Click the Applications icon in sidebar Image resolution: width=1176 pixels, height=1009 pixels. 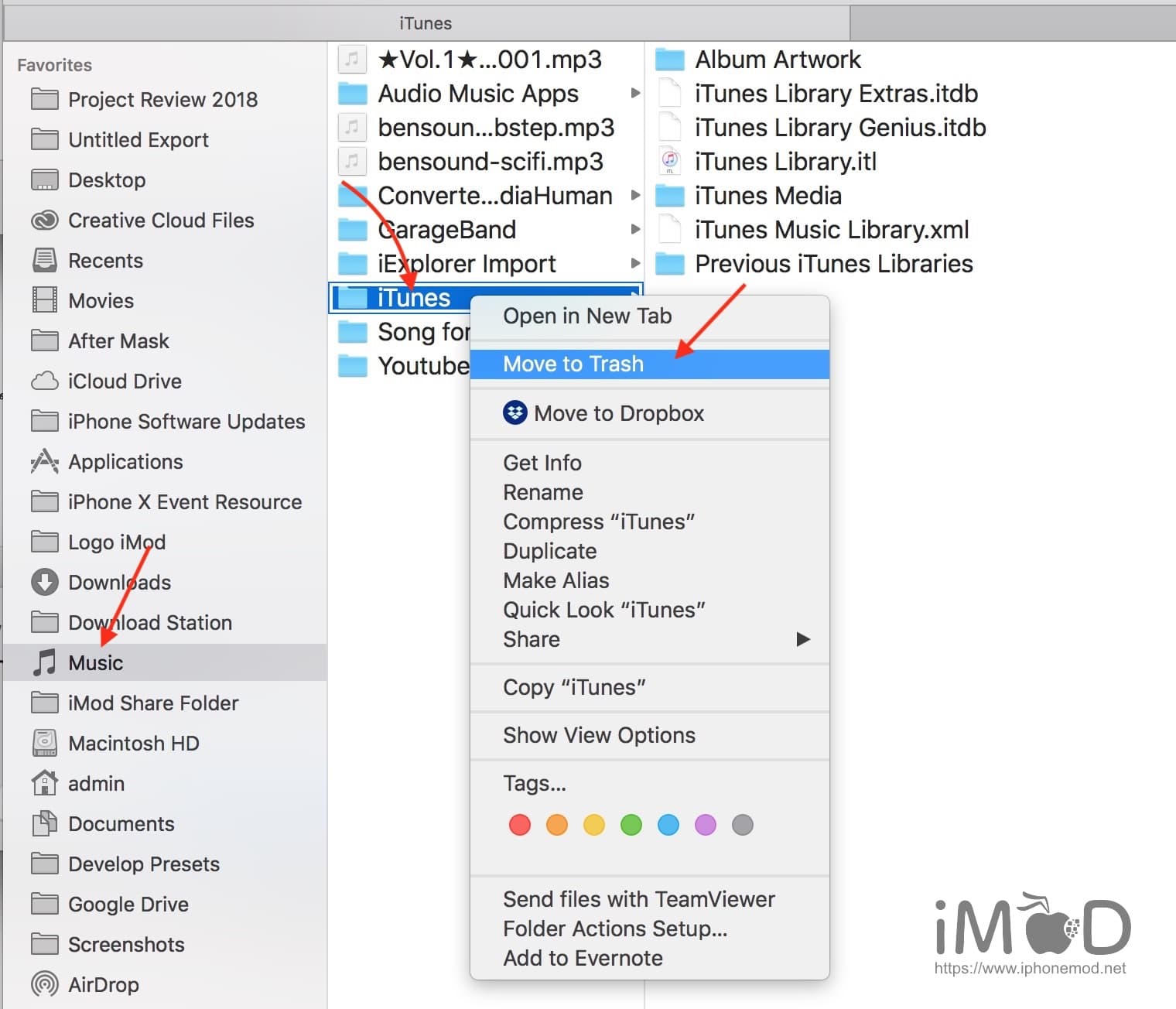(x=45, y=462)
